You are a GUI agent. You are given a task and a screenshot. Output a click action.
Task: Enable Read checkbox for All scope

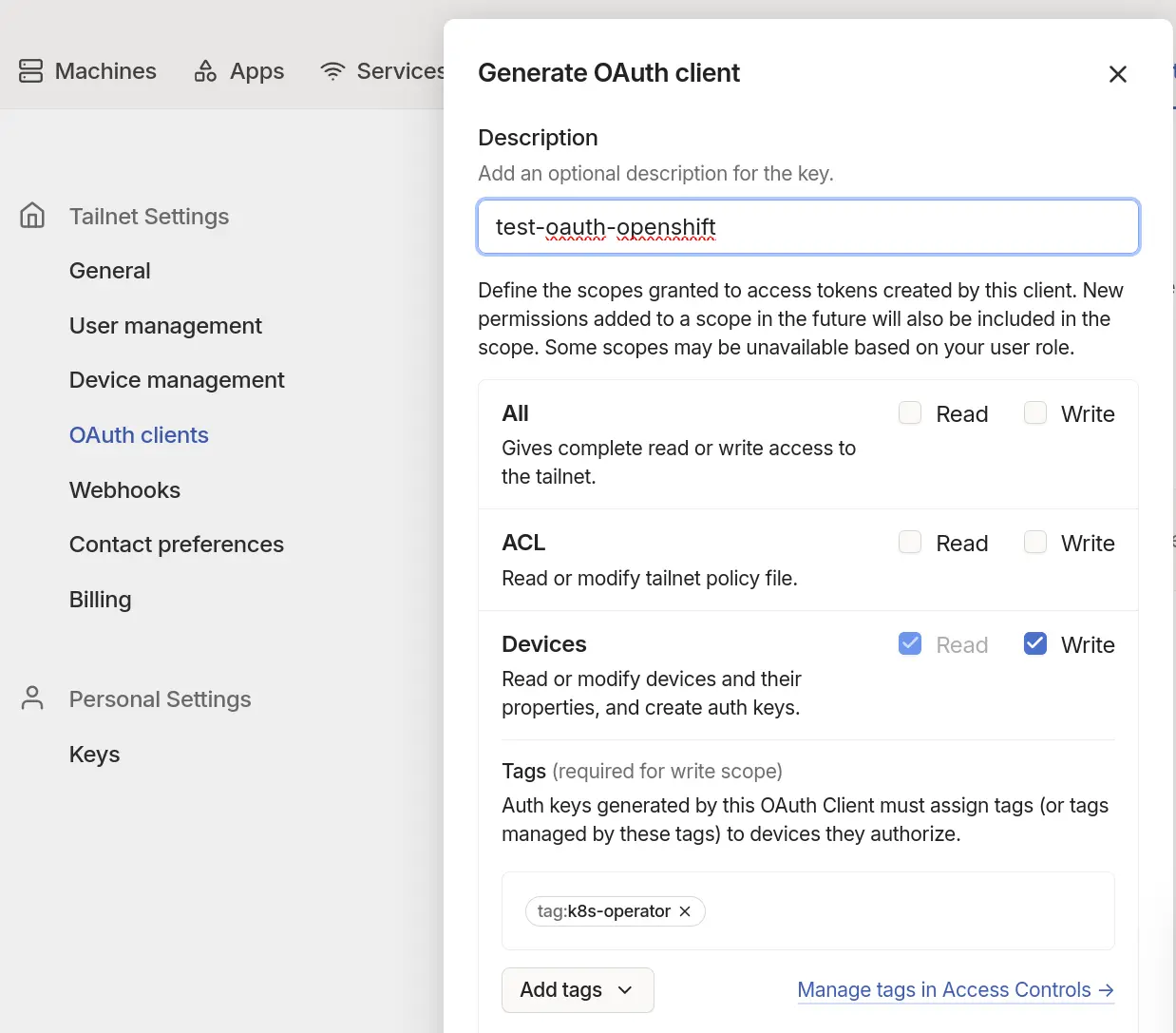point(910,412)
